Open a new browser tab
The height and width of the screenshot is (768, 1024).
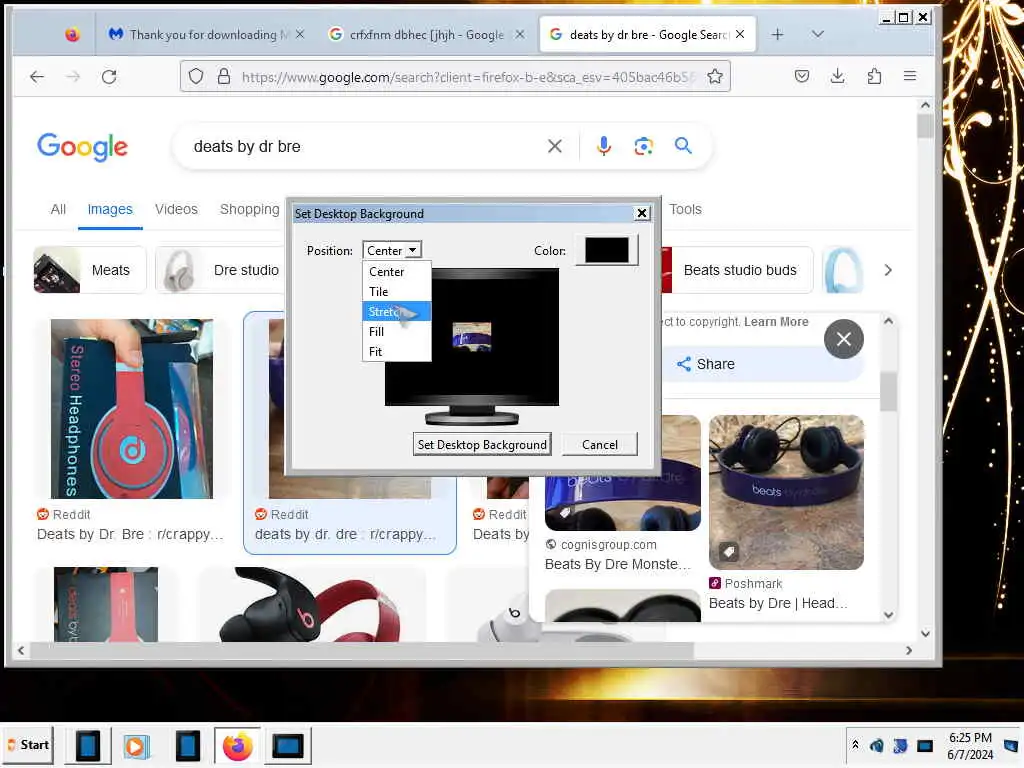coord(777,35)
